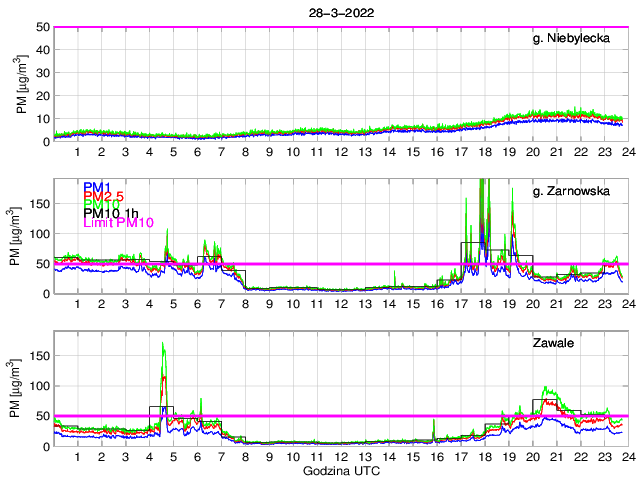Click the tall green spike in Zawale plot

pos(163,346)
